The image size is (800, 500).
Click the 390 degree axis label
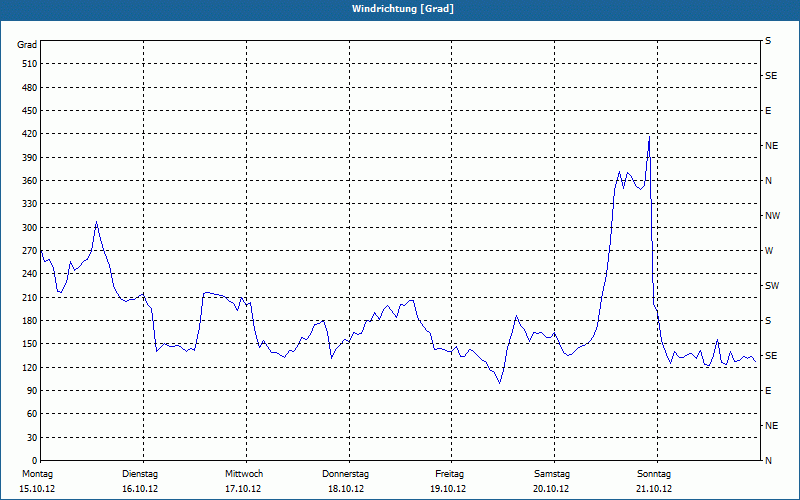tap(30, 158)
